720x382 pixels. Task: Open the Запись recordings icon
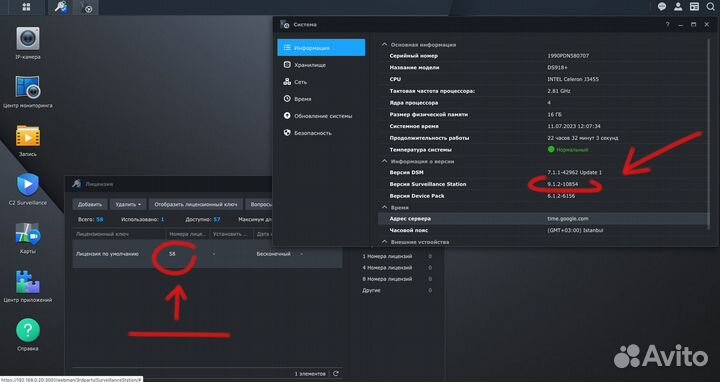pyautogui.click(x=28, y=140)
